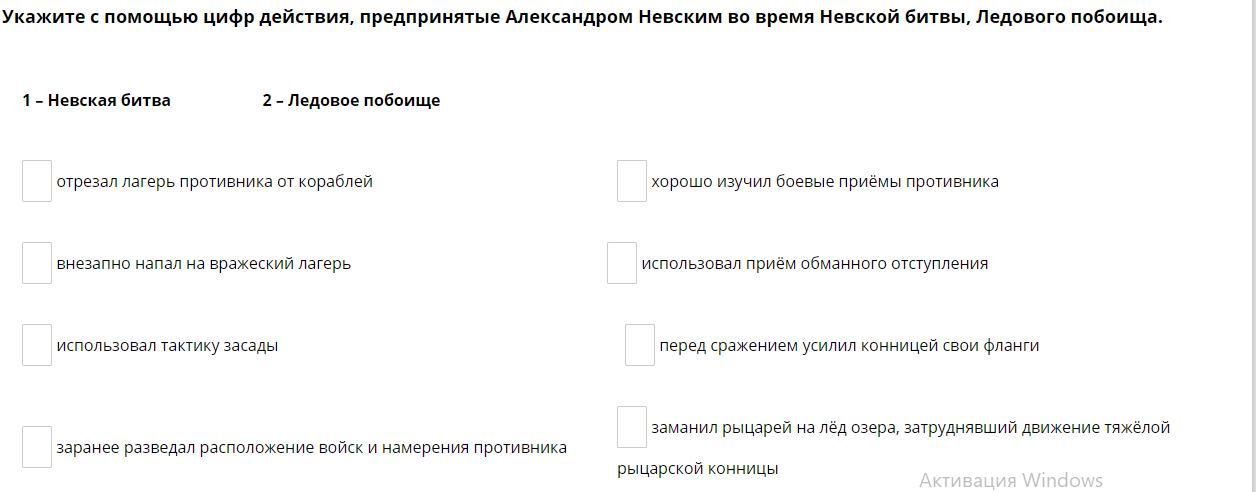Click the text "использовал приём обманного отступления"
This screenshot has height=492, width=1256.
[x=814, y=263]
